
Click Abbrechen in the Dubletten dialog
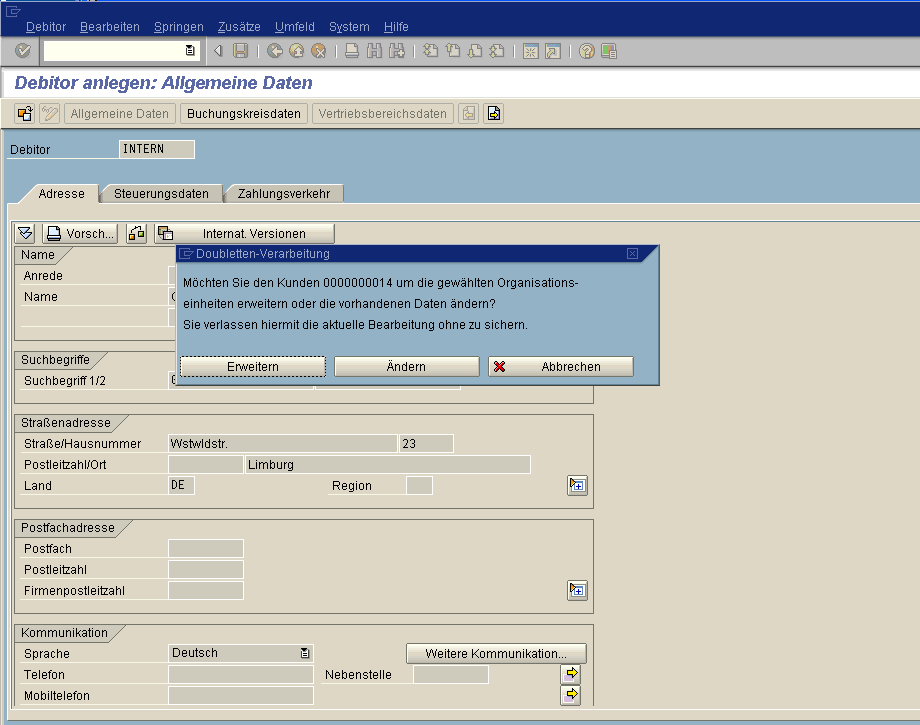coord(561,367)
